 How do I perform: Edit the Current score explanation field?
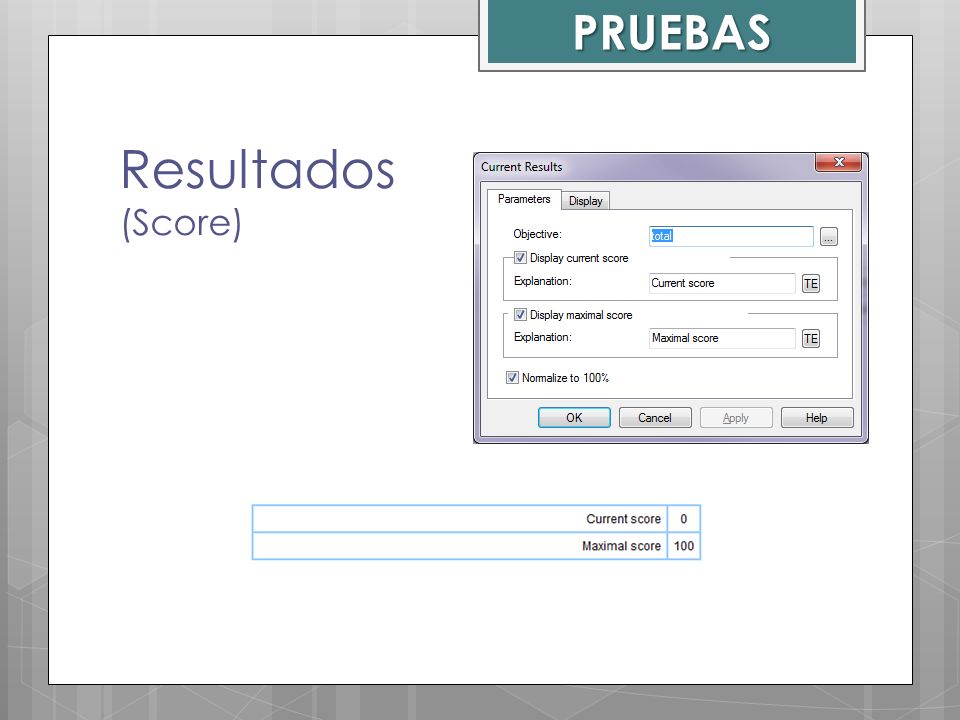722,283
